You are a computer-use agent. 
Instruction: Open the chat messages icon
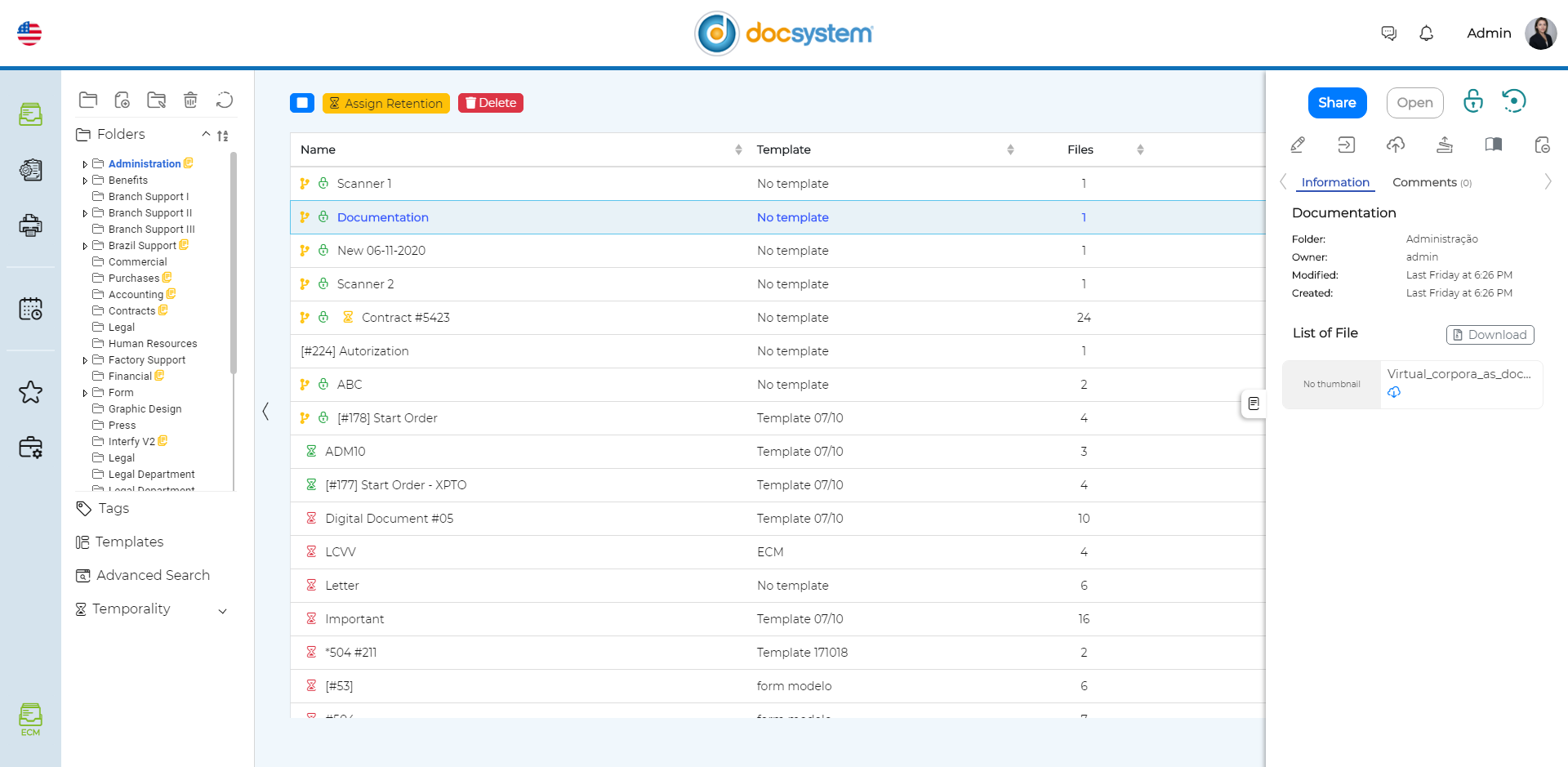pyautogui.click(x=1388, y=33)
